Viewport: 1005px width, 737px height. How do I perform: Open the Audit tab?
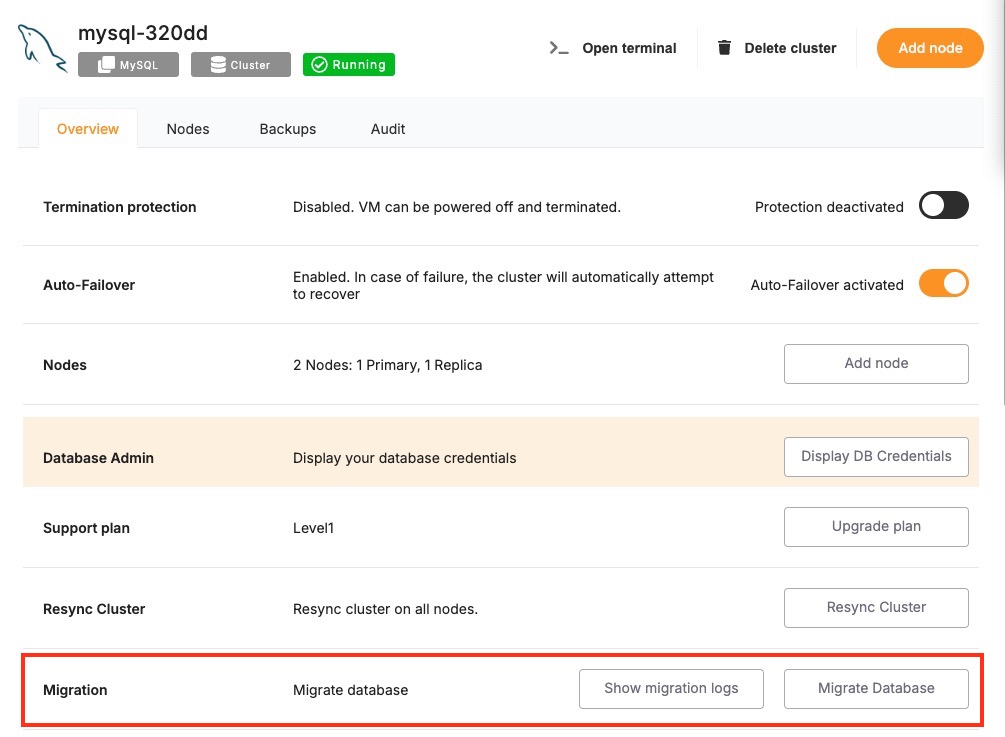(388, 129)
